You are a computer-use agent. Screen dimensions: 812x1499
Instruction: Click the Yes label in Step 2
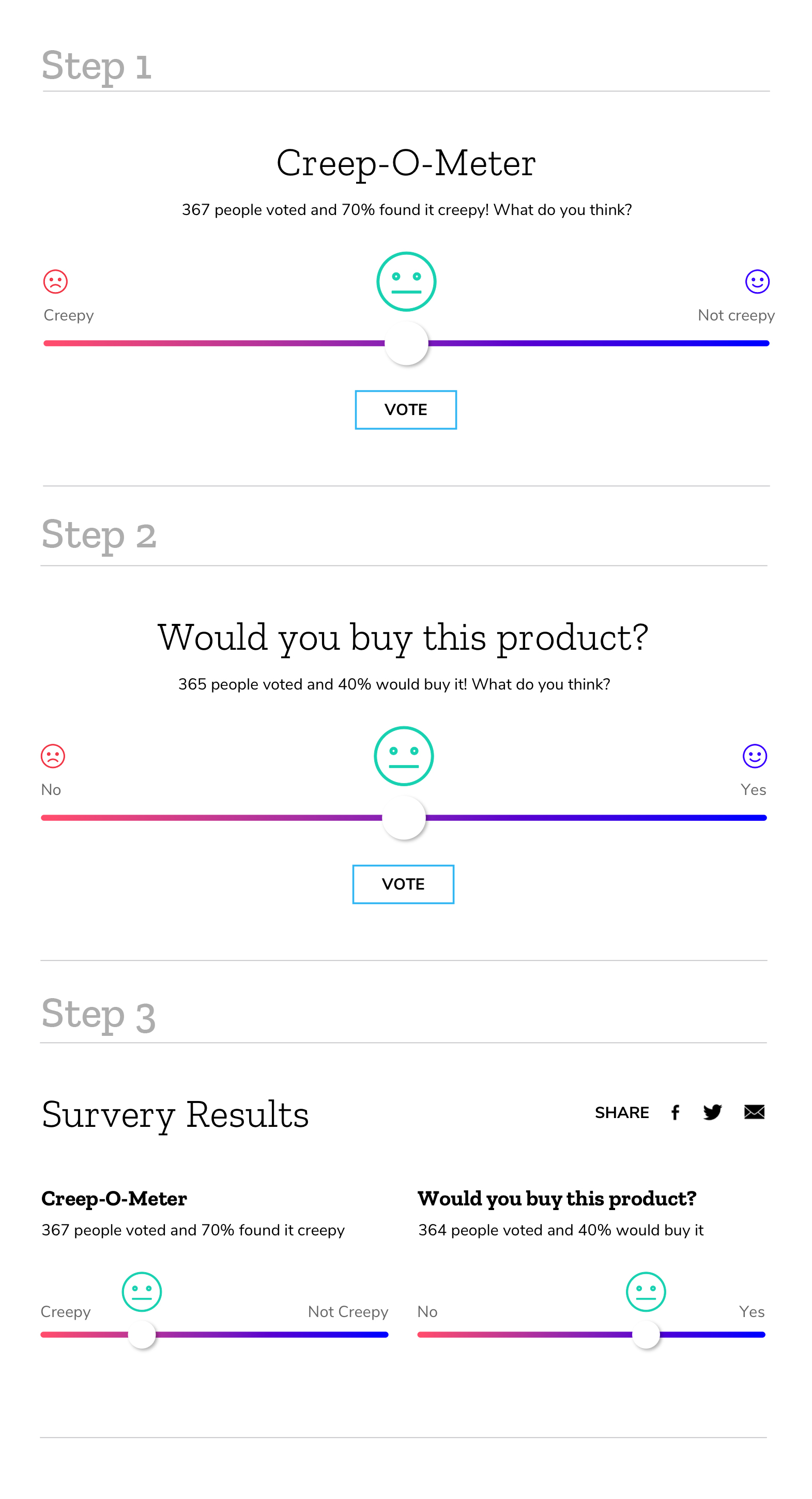pyautogui.click(x=753, y=790)
